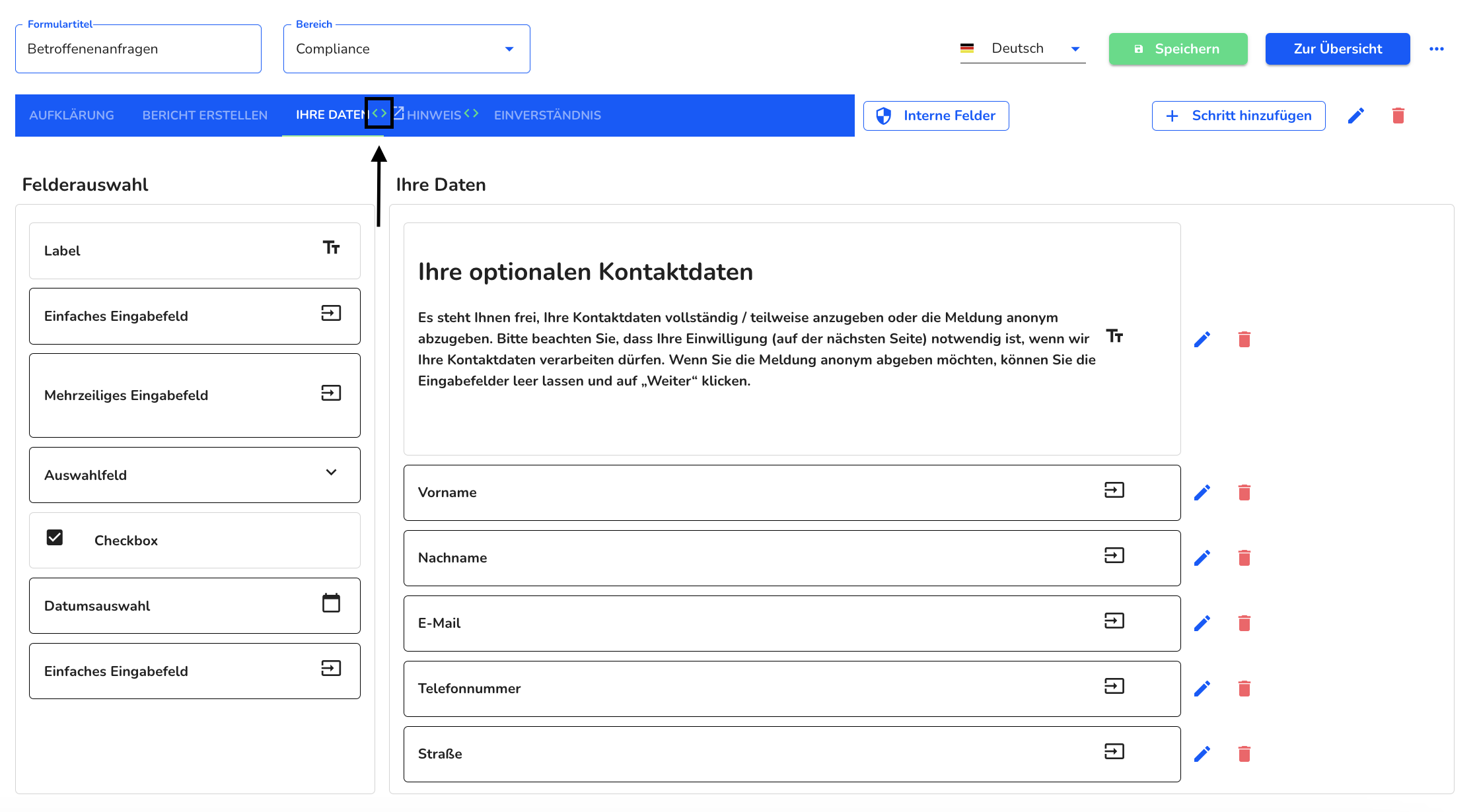Click the code icon on Ihre Daten tab
This screenshot has width=1477, height=812.
pyautogui.click(x=379, y=114)
